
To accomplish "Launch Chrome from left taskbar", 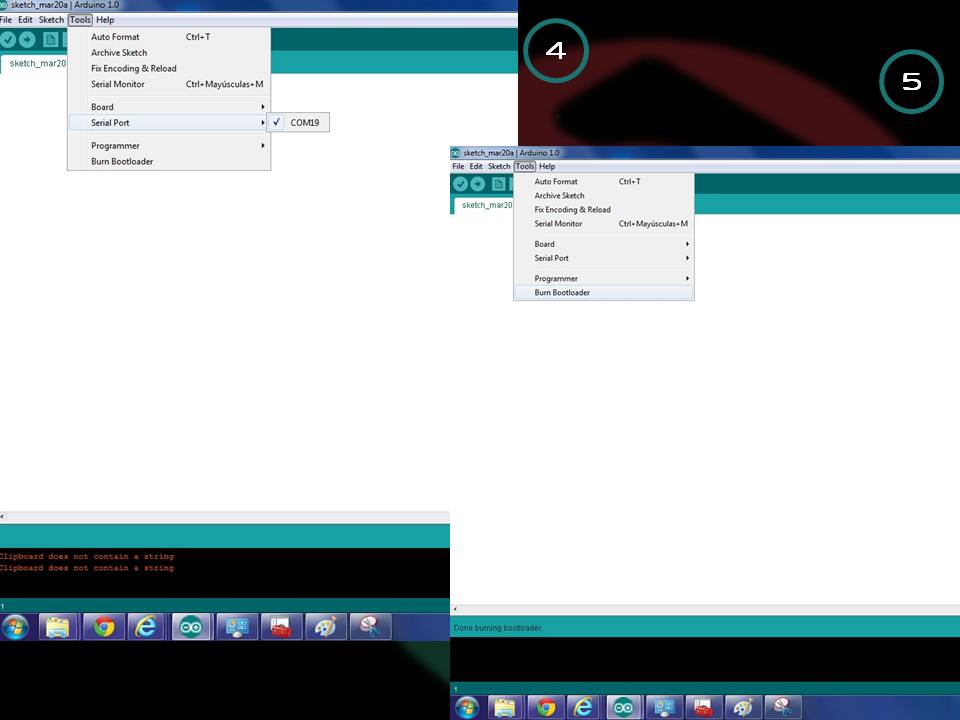I will (x=103, y=627).
